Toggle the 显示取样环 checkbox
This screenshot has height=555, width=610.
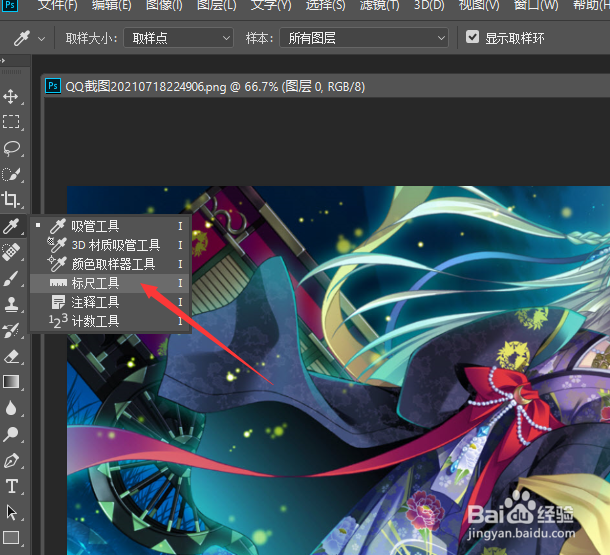(x=472, y=37)
